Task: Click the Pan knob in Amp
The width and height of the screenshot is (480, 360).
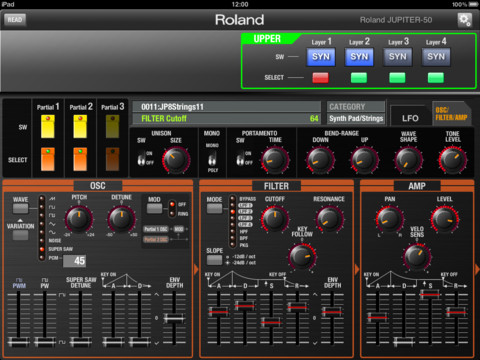Action: 389,219
